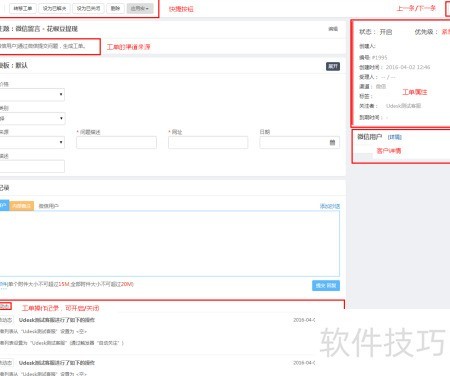
Task: Click the 设为已关闭 button
Action: (x=88, y=8)
